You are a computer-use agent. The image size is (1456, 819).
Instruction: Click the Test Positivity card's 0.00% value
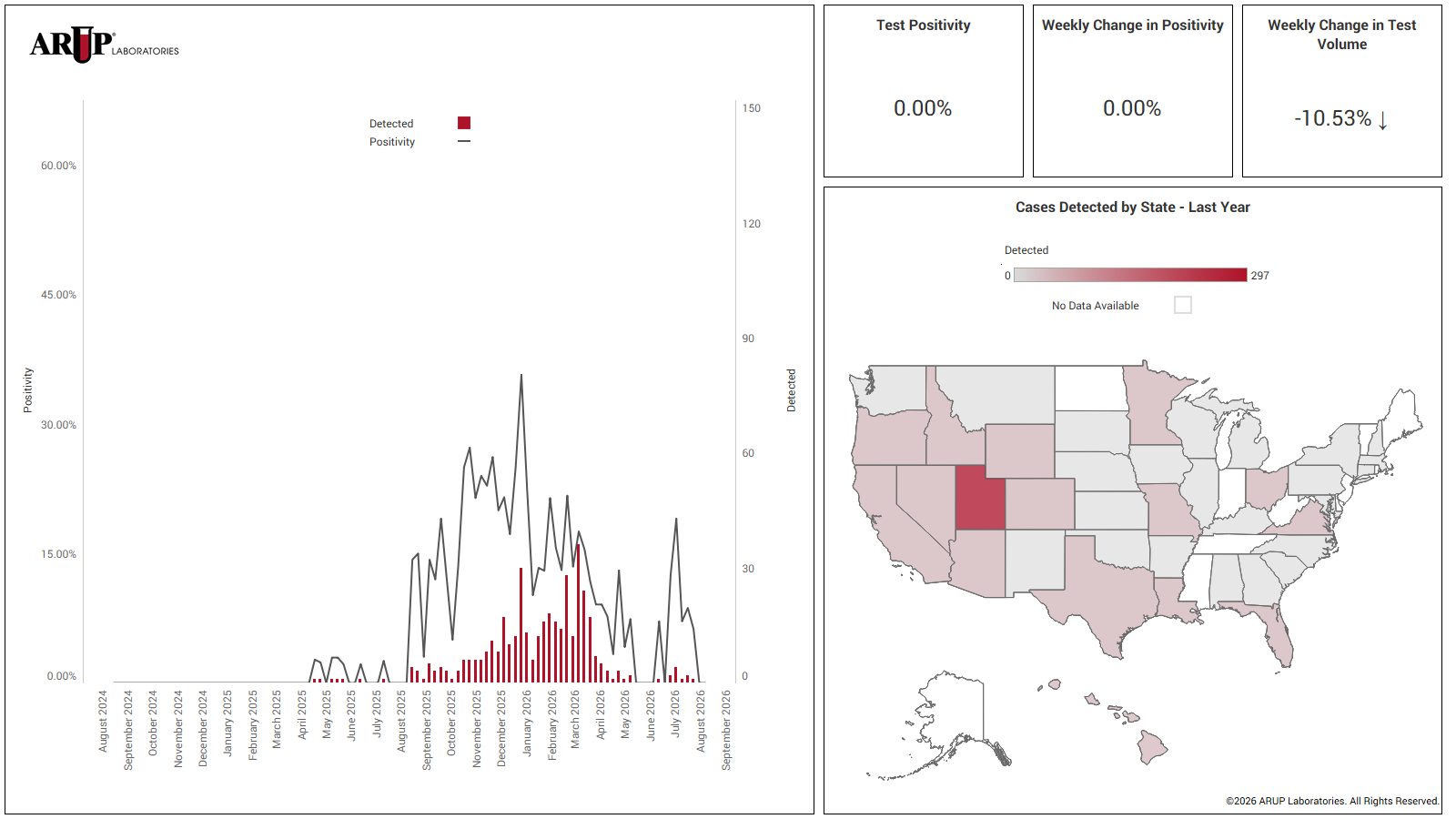point(923,108)
